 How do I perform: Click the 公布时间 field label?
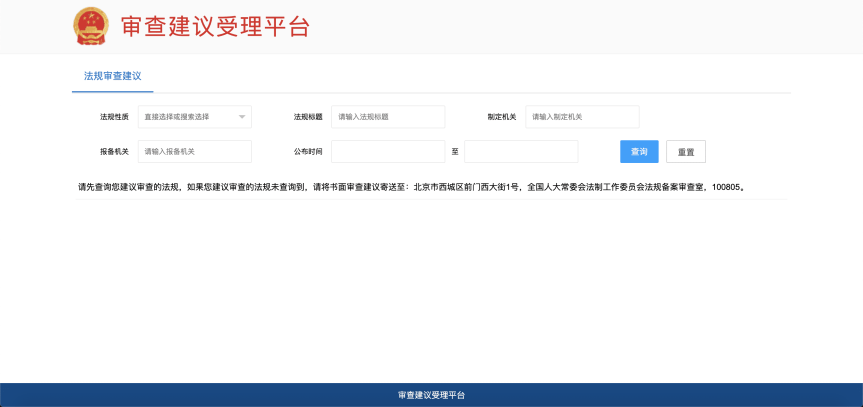coord(307,151)
